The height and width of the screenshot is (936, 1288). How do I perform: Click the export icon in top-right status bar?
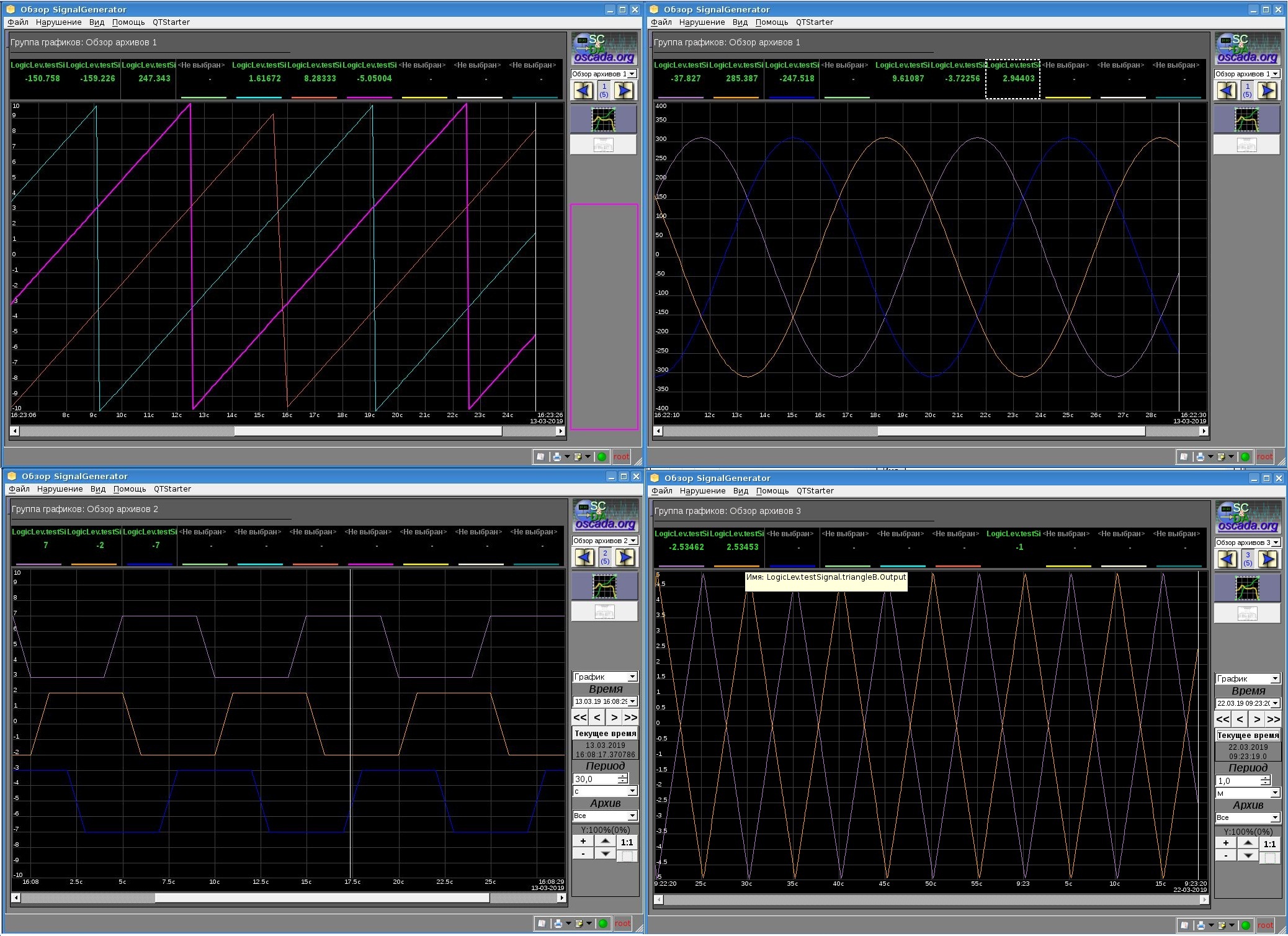pyautogui.click(x=1221, y=457)
